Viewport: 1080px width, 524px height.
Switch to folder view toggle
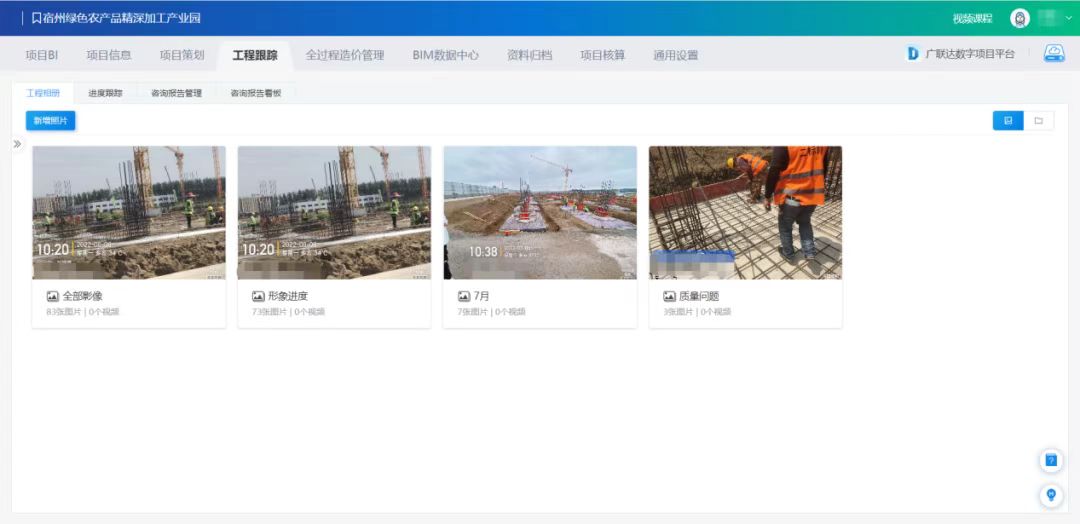point(1039,120)
